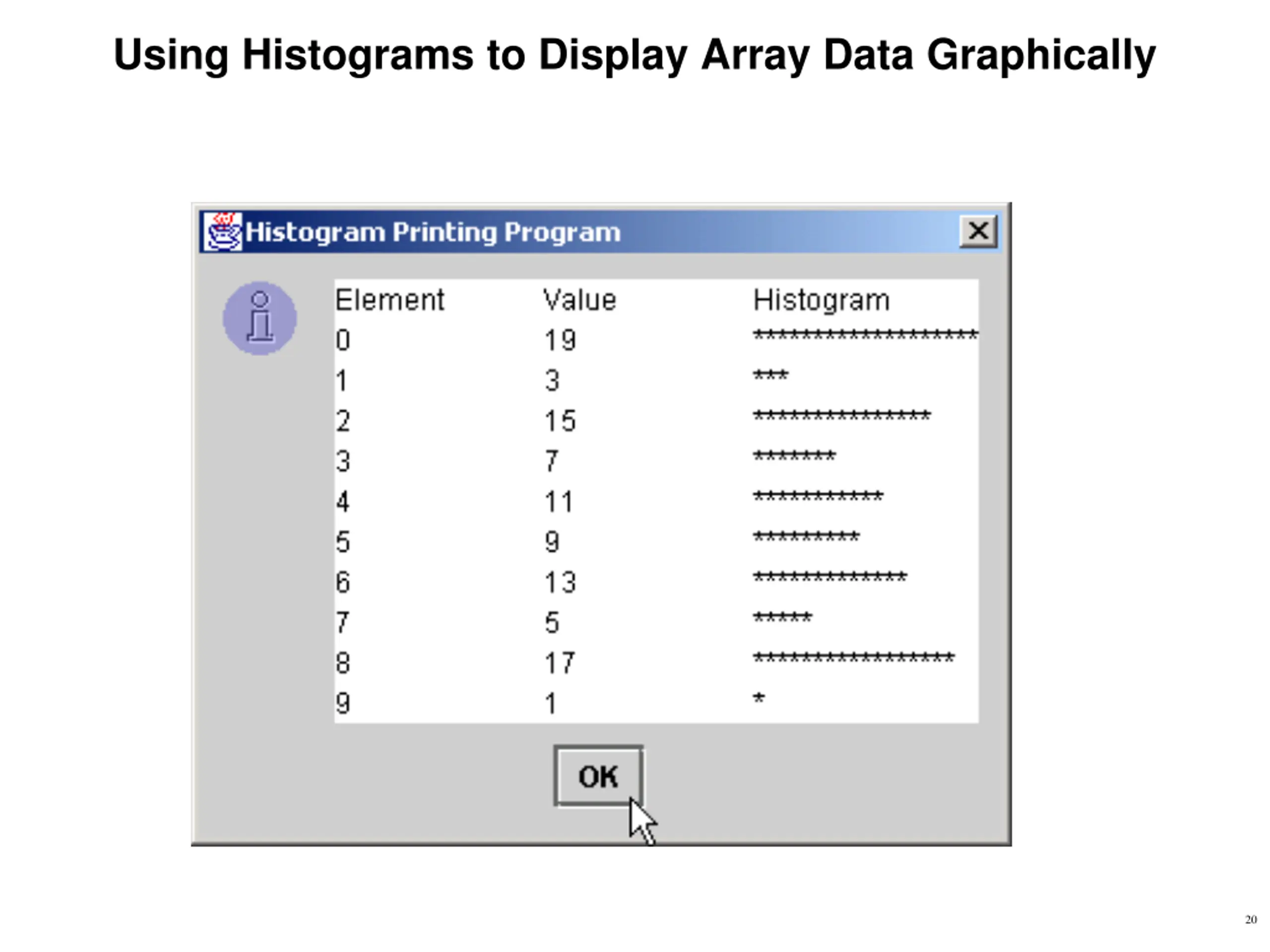Select the Element column header
Screen dimensions: 1270x952
coord(390,300)
